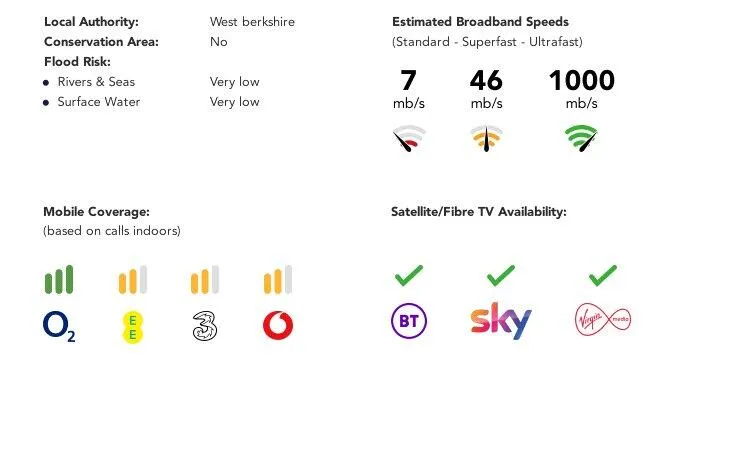Click the Mobile Coverage heading
This screenshot has width=732, height=463.
tap(96, 212)
